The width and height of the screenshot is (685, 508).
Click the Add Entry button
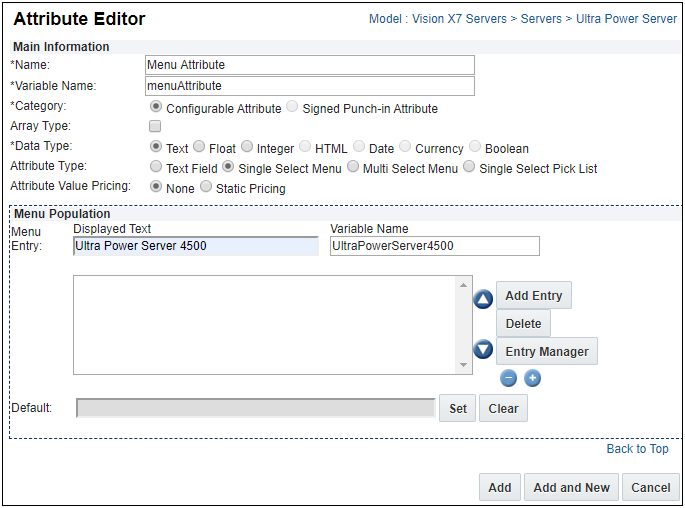(x=534, y=296)
